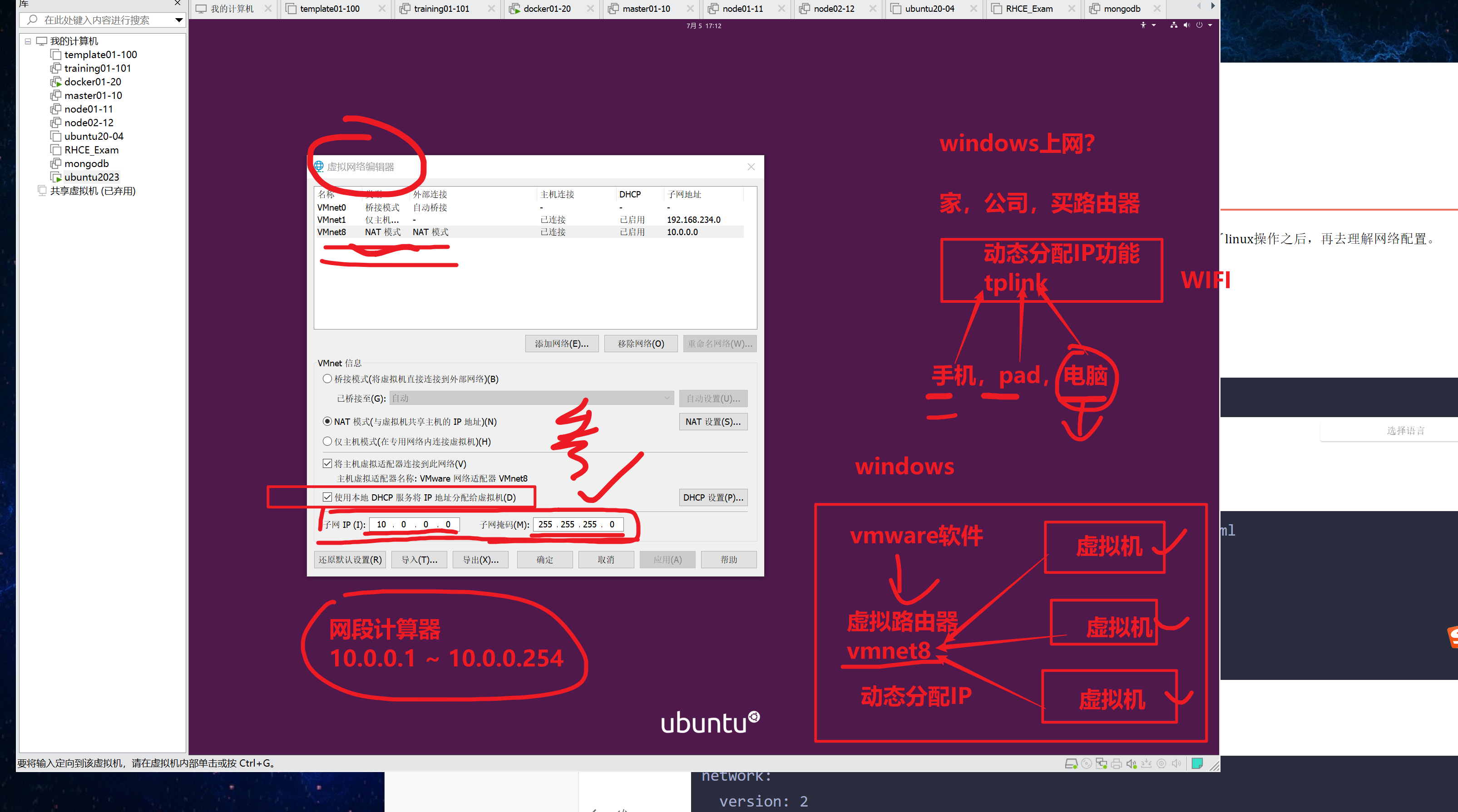1458x812 pixels.
Task: Click the Ubuntu clock 7月5 17:12
Action: tap(703, 25)
